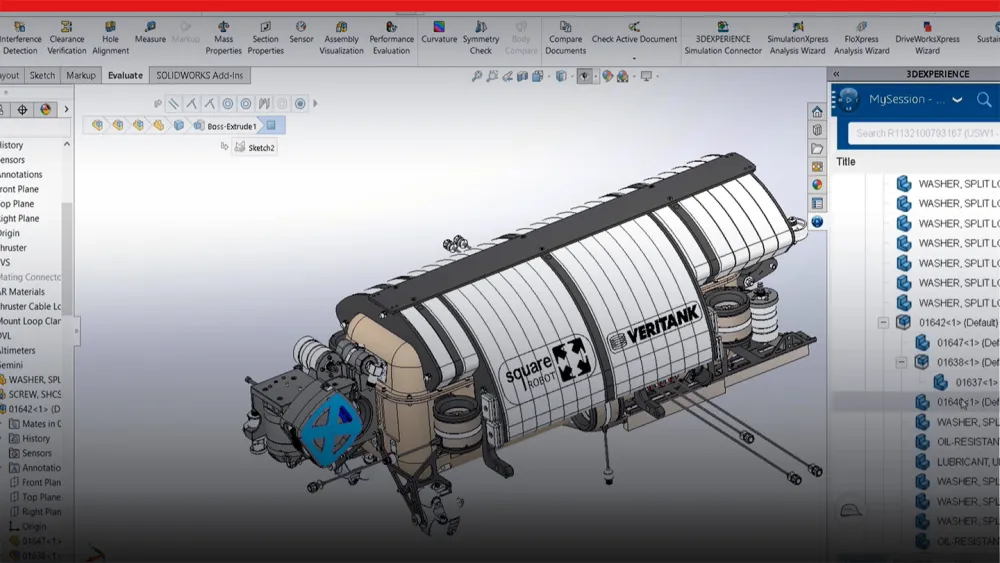Open 3DEXPERIENCE Simulation Connector

coord(723,38)
